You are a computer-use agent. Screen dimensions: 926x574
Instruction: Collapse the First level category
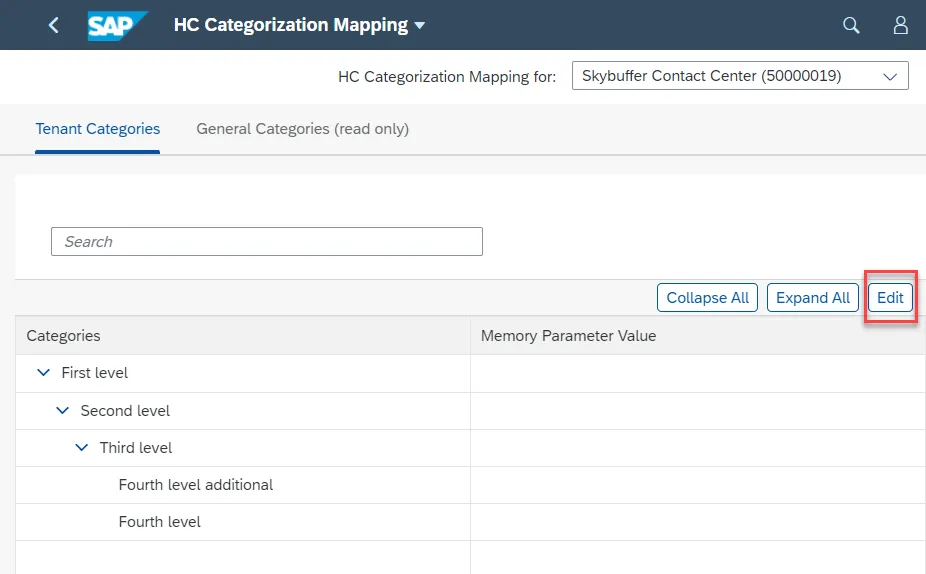coord(43,373)
